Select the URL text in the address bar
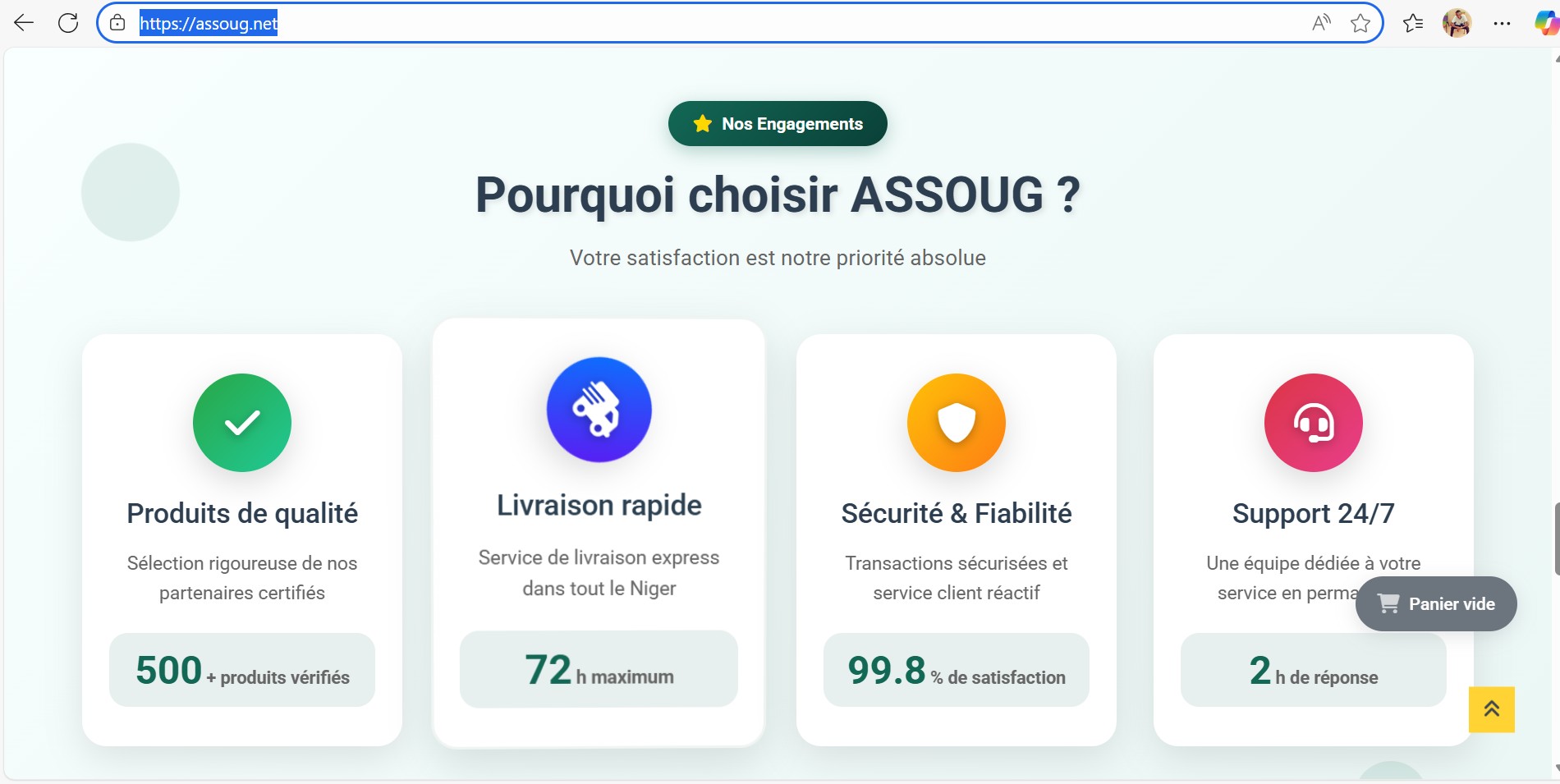The width and height of the screenshot is (1560, 784). click(x=209, y=22)
